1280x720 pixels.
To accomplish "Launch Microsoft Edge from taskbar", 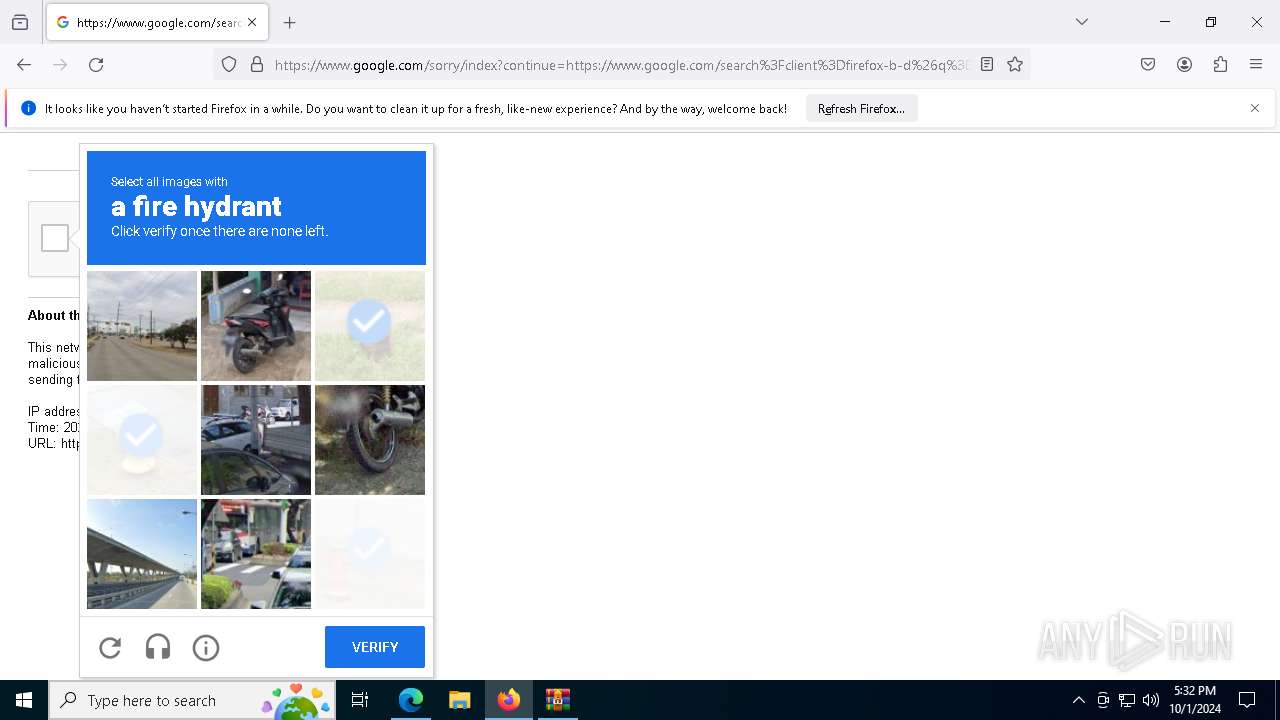I will (x=411, y=700).
